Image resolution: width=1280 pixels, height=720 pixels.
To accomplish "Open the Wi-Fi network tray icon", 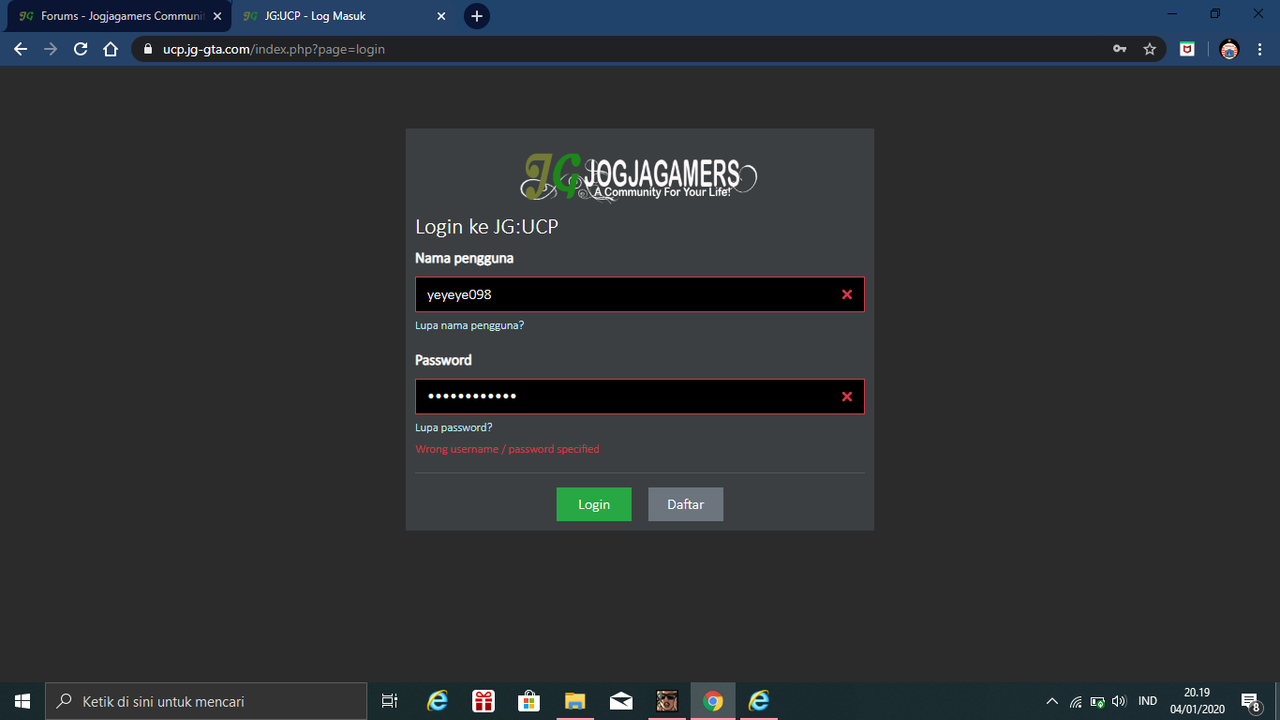I will click(1076, 701).
